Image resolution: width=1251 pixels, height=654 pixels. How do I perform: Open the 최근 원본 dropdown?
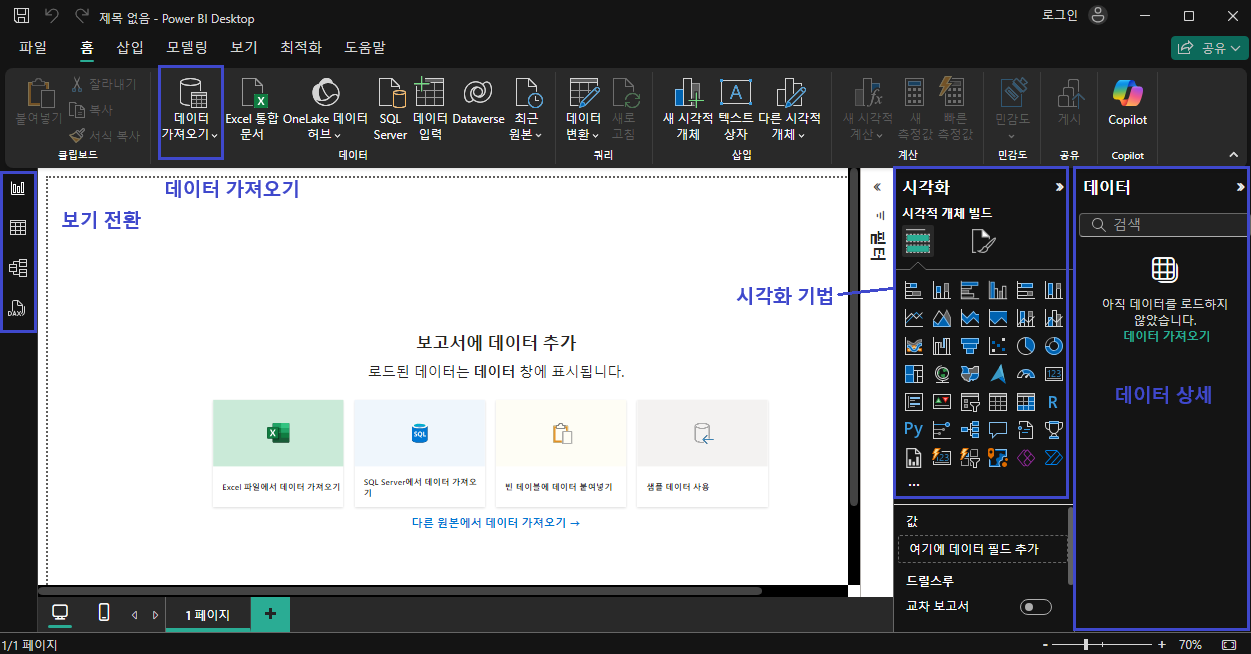(526, 109)
